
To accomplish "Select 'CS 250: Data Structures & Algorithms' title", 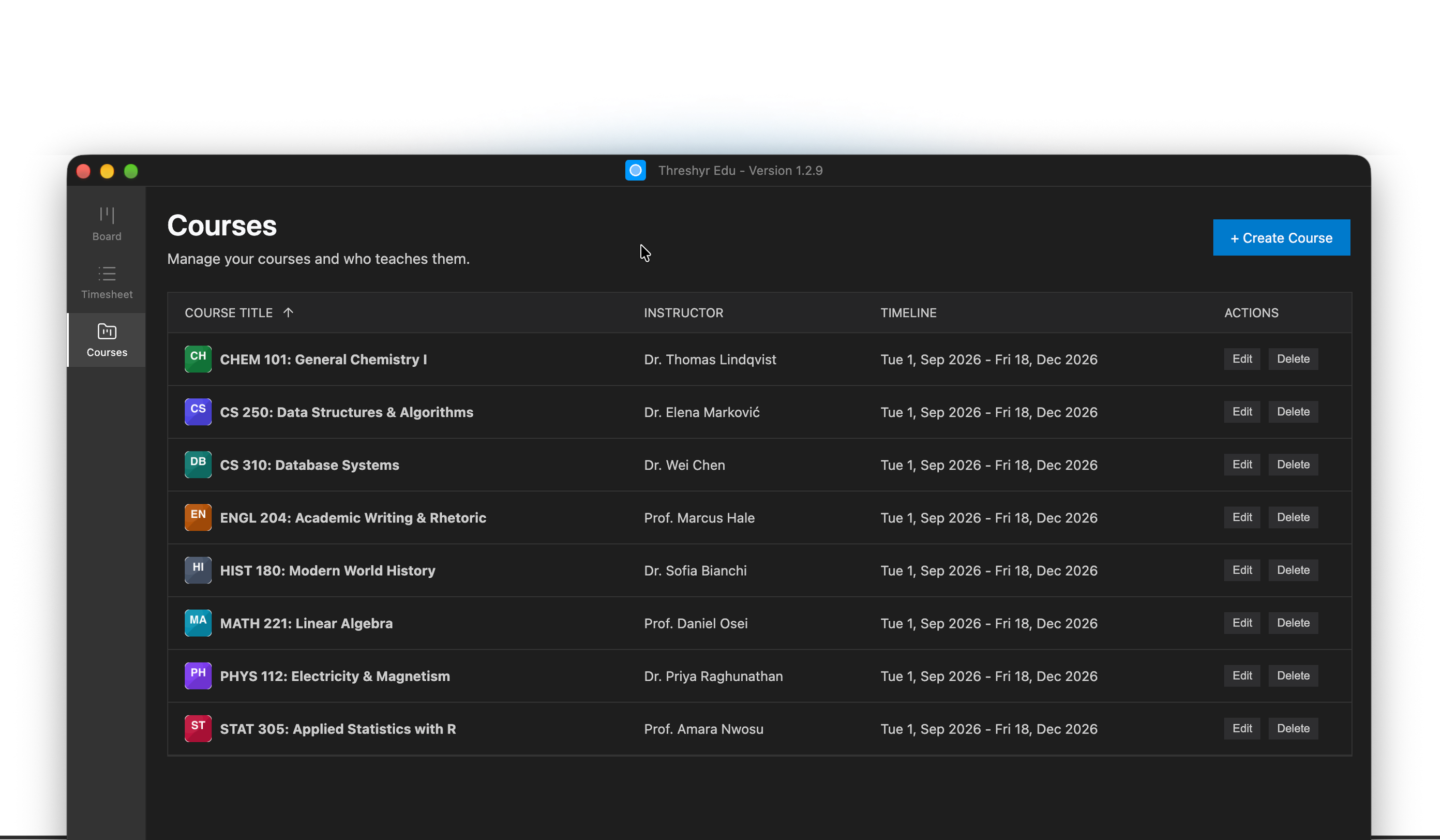I will point(346,412).
